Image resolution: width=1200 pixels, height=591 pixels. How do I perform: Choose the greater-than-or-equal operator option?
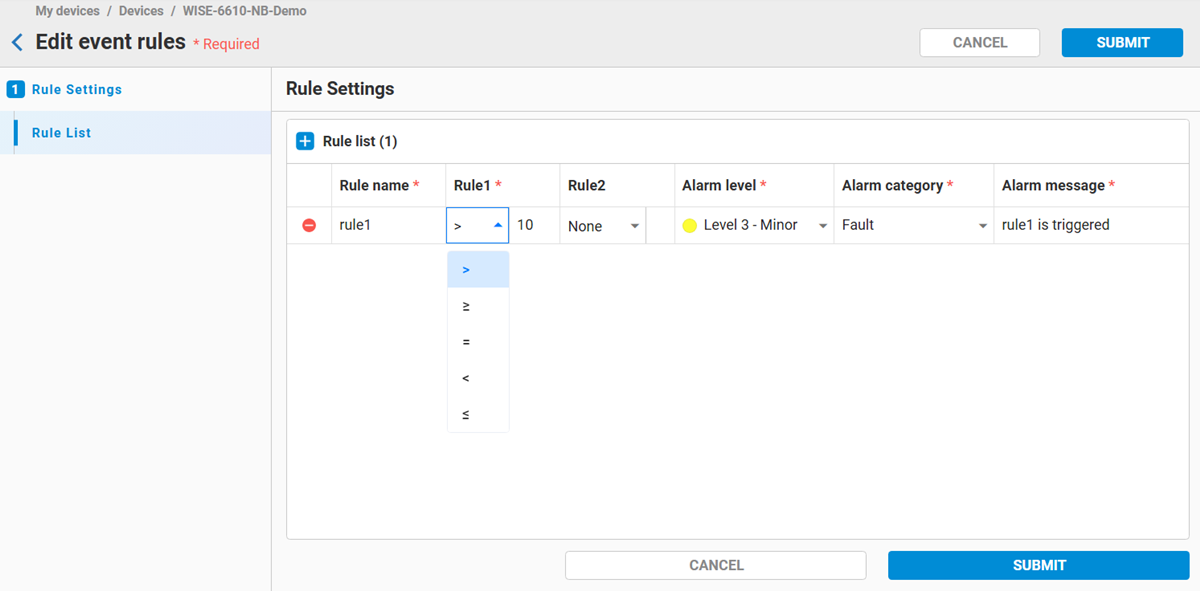click(x=478, y=306)
